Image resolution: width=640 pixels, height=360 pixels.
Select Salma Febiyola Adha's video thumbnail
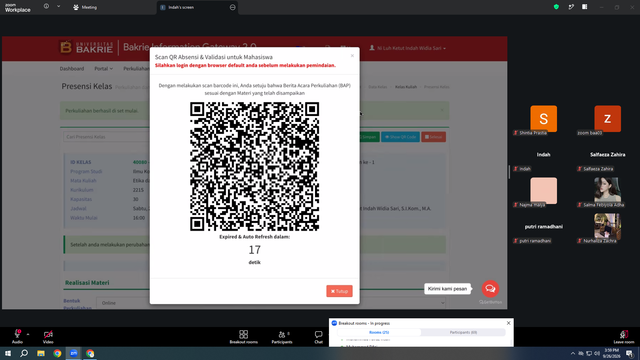click(607, 191)
